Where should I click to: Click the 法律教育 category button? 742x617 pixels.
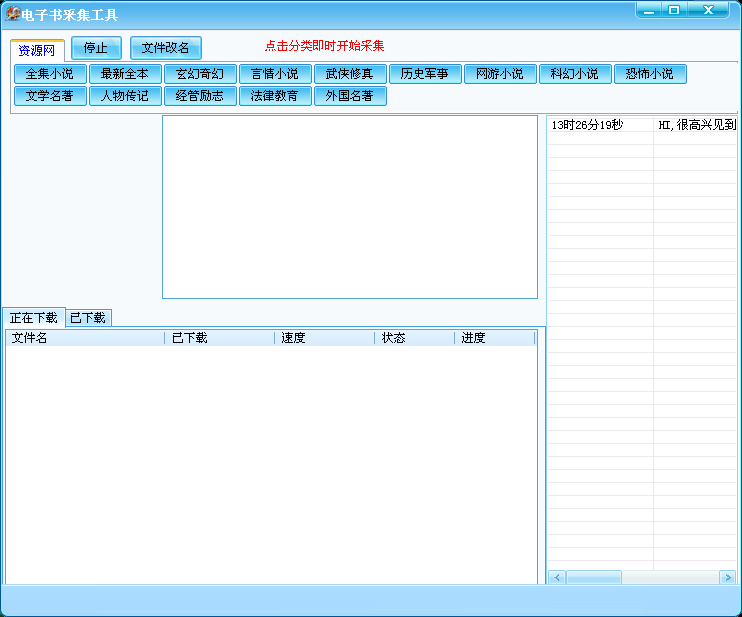[x=275, y=96]
